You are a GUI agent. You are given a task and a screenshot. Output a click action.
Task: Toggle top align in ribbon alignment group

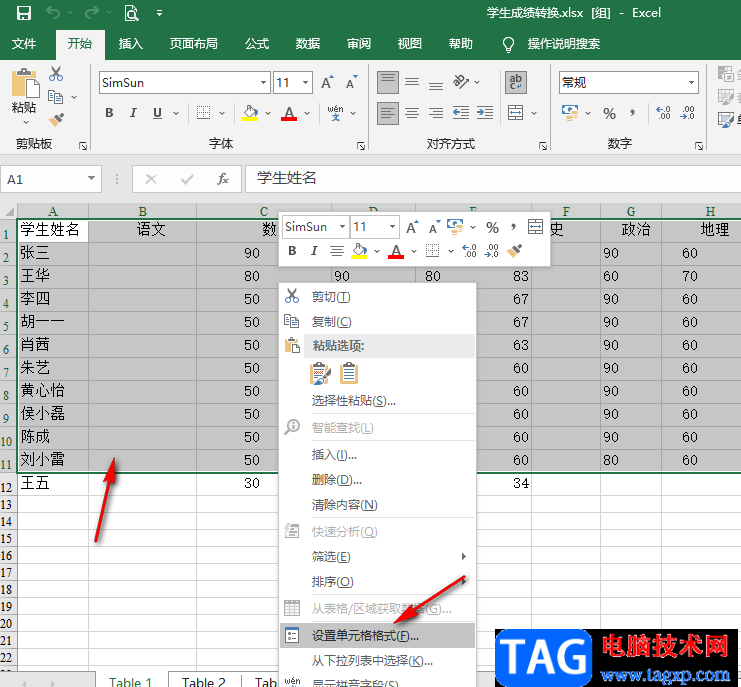[388, 82]
